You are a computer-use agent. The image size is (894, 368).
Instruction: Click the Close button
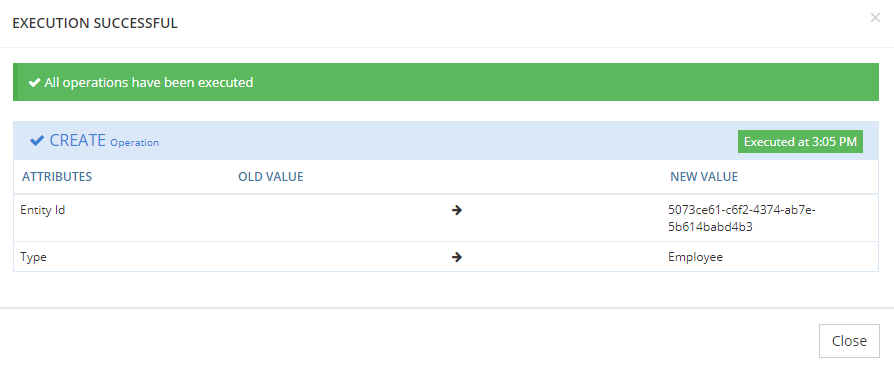pos(849,341)
